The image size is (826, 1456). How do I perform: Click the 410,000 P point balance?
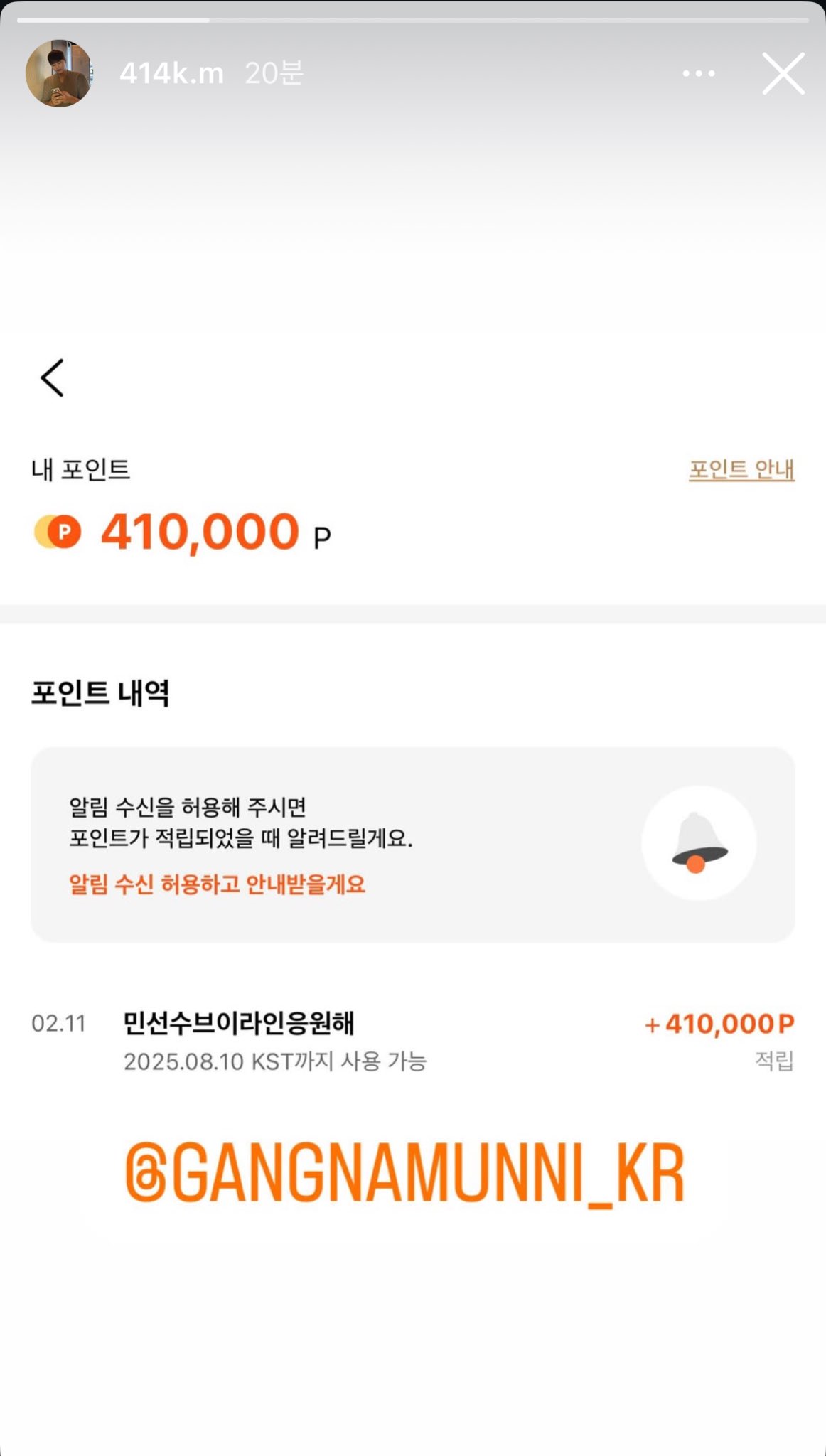[x=215, y=532]
